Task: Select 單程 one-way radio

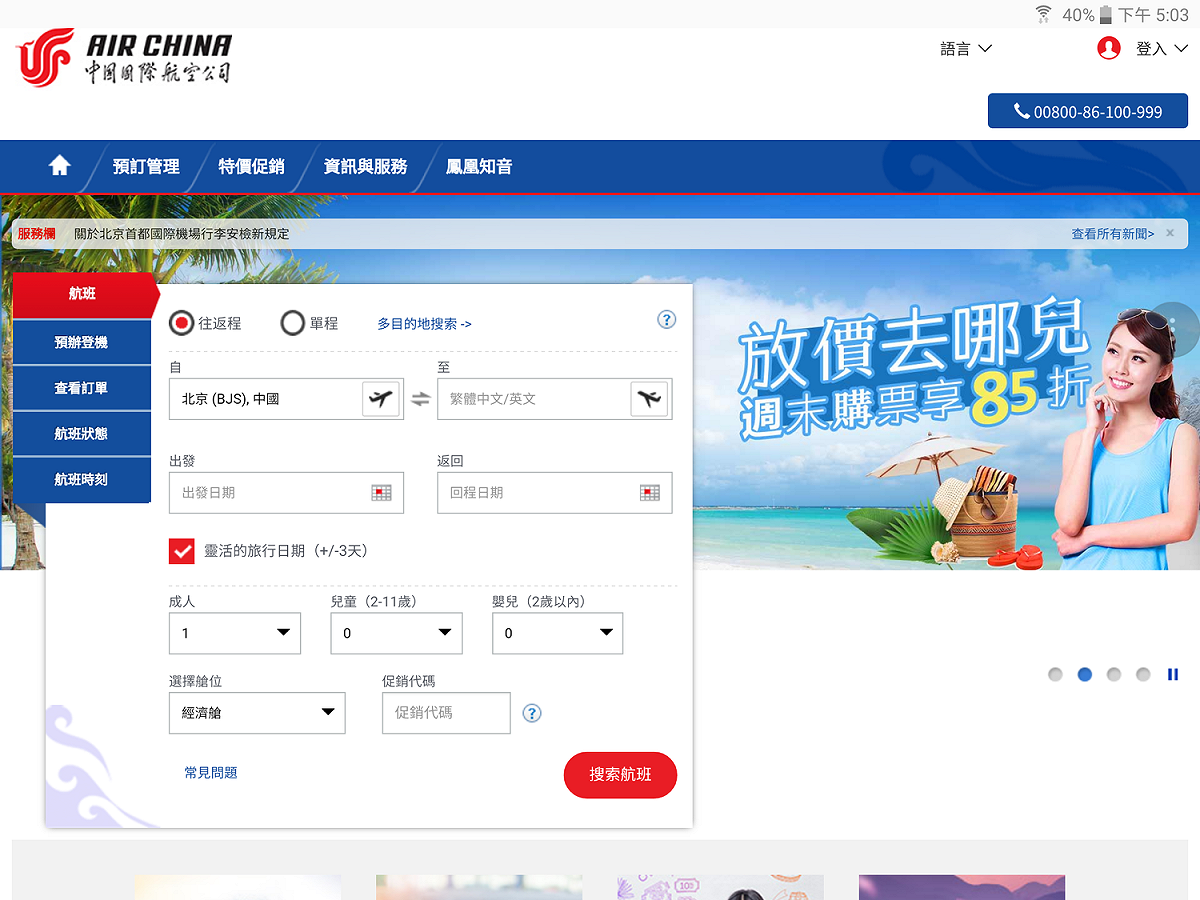Action: (x=292, y=323)
